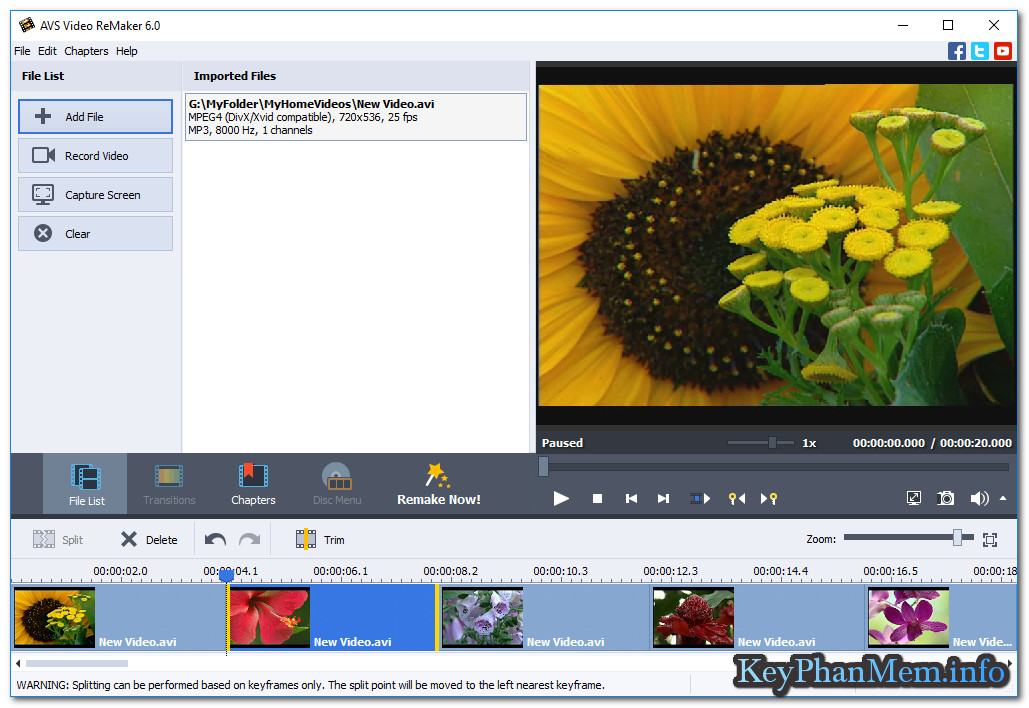Mute audio with speaker icon
1029x708 pixels.
tap(979, 499)
